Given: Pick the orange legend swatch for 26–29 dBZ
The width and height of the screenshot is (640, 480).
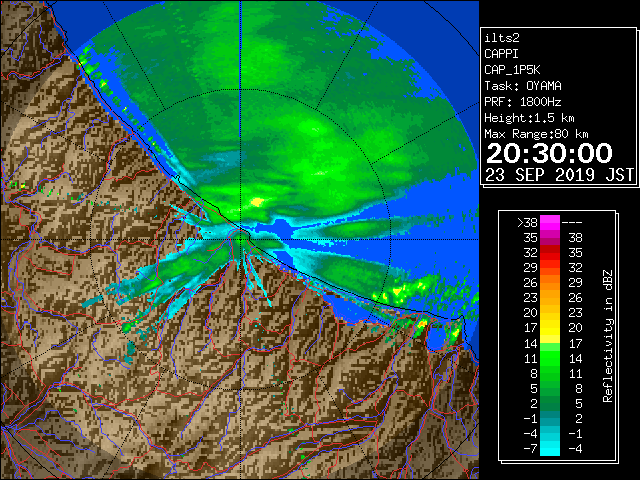Looking at the screenshot, I should pyautogui.click(x=550, y=283).
